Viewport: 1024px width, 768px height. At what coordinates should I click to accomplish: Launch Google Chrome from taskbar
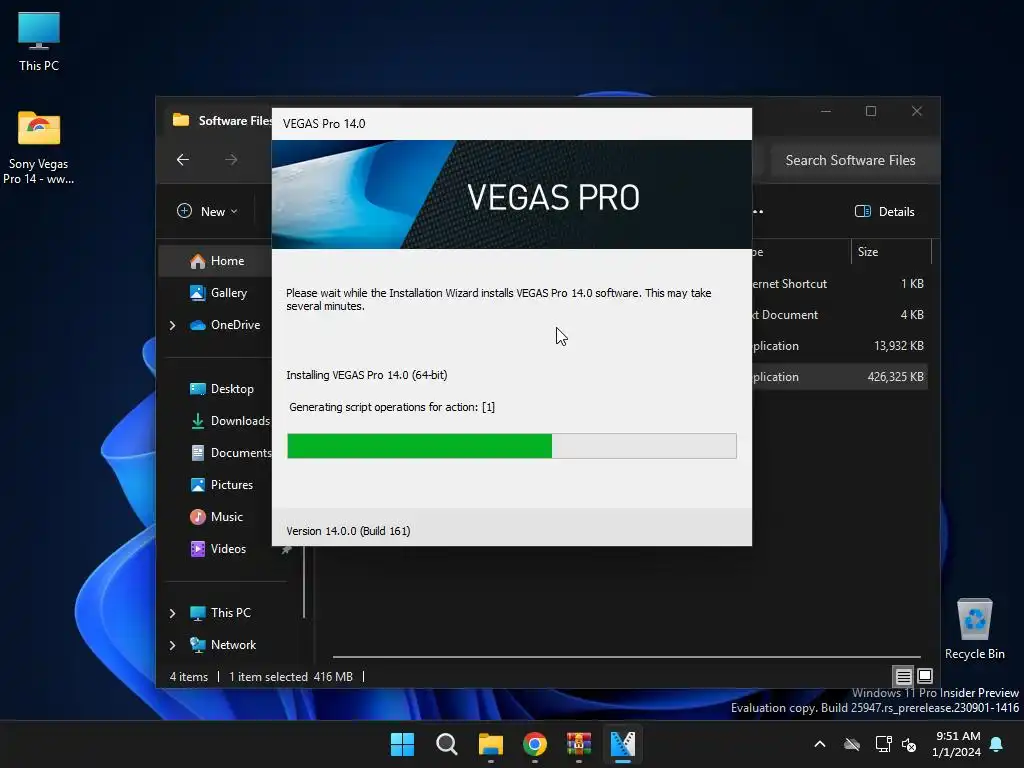(x=535, y=744)
